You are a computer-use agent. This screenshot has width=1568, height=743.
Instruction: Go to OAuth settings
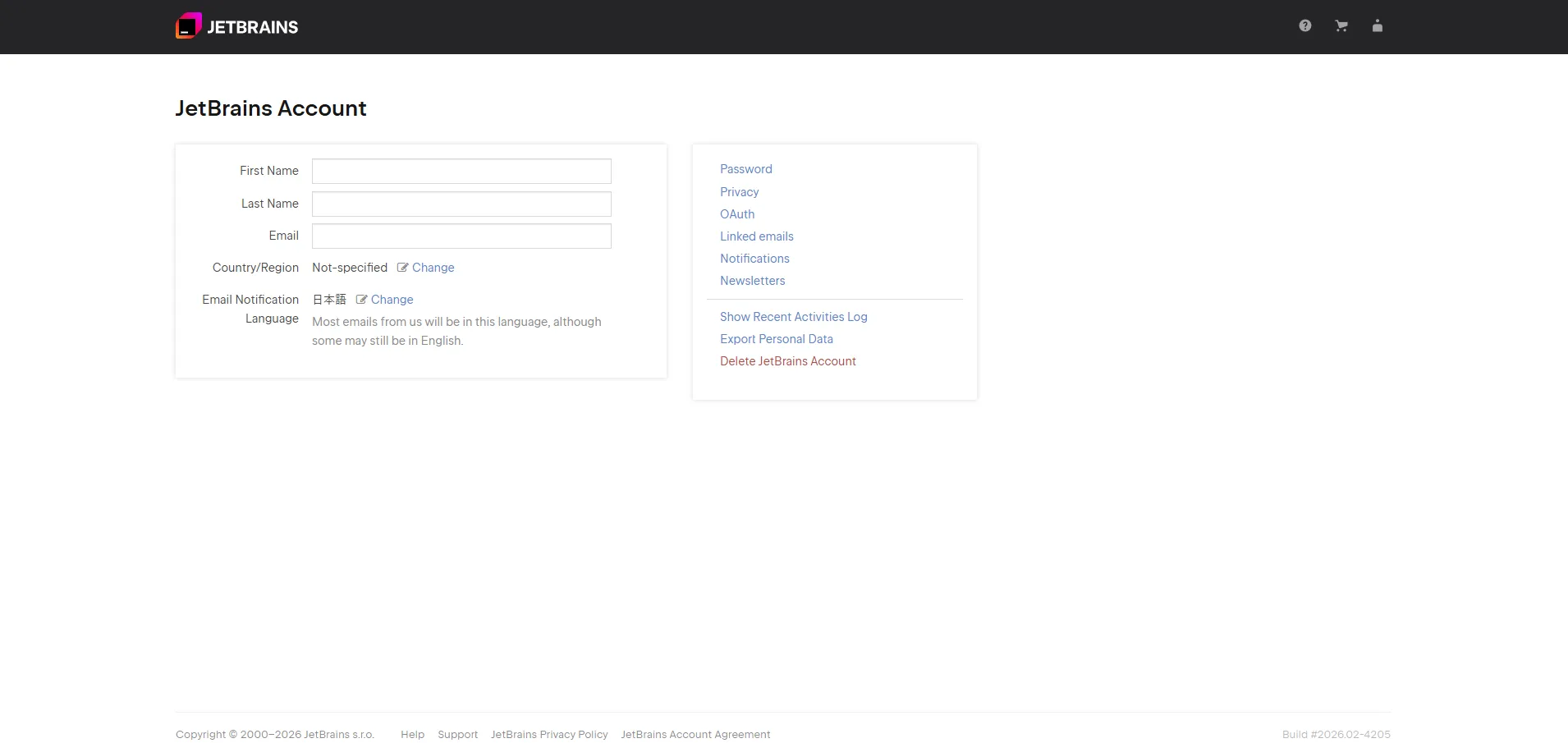pyautogui.click(x=736, y=214)
